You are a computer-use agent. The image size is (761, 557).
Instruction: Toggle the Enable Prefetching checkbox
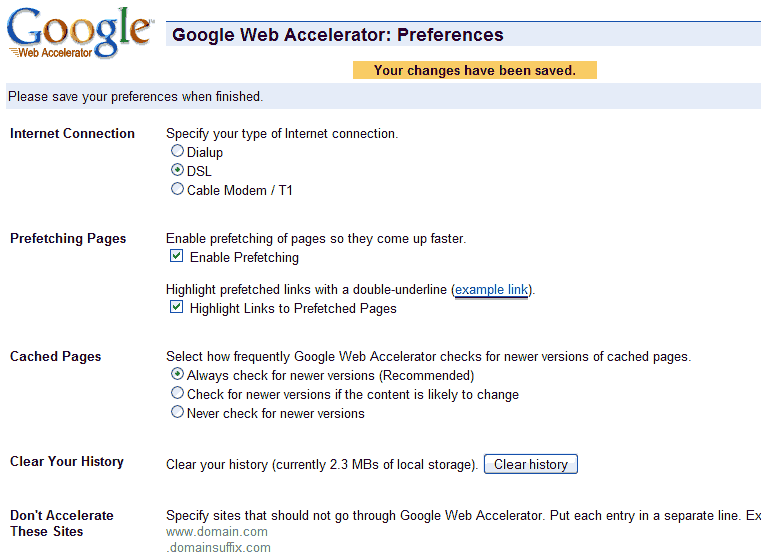(177, 257)
